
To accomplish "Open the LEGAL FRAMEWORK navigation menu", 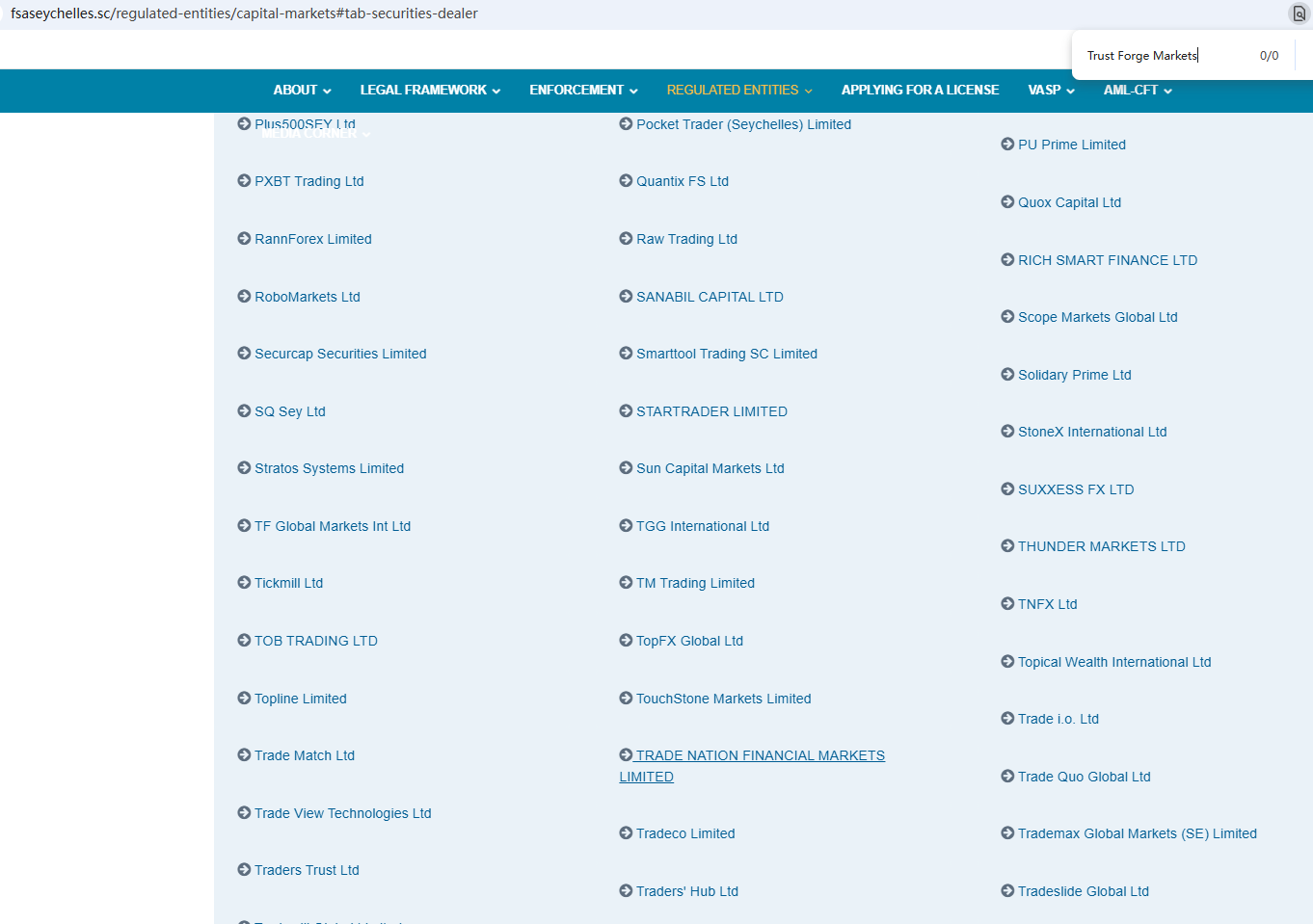I will click(430, 90).
